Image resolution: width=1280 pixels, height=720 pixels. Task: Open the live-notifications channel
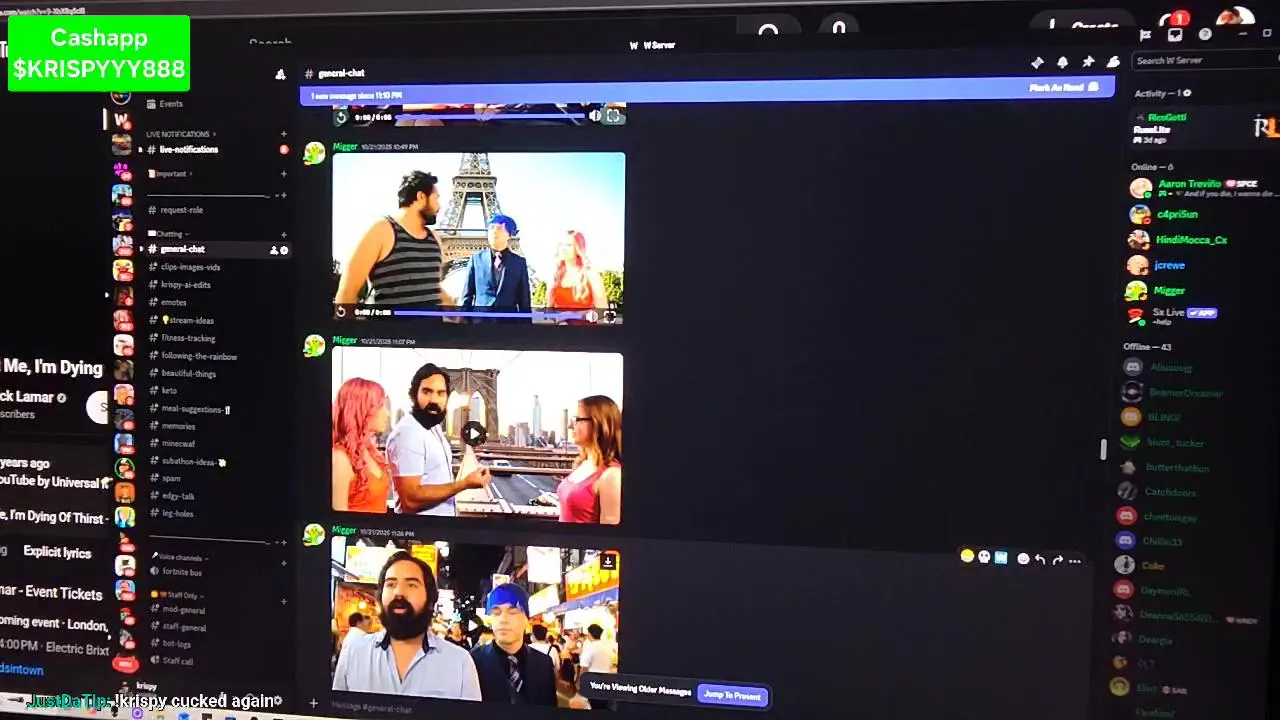[x=188, y=150]
